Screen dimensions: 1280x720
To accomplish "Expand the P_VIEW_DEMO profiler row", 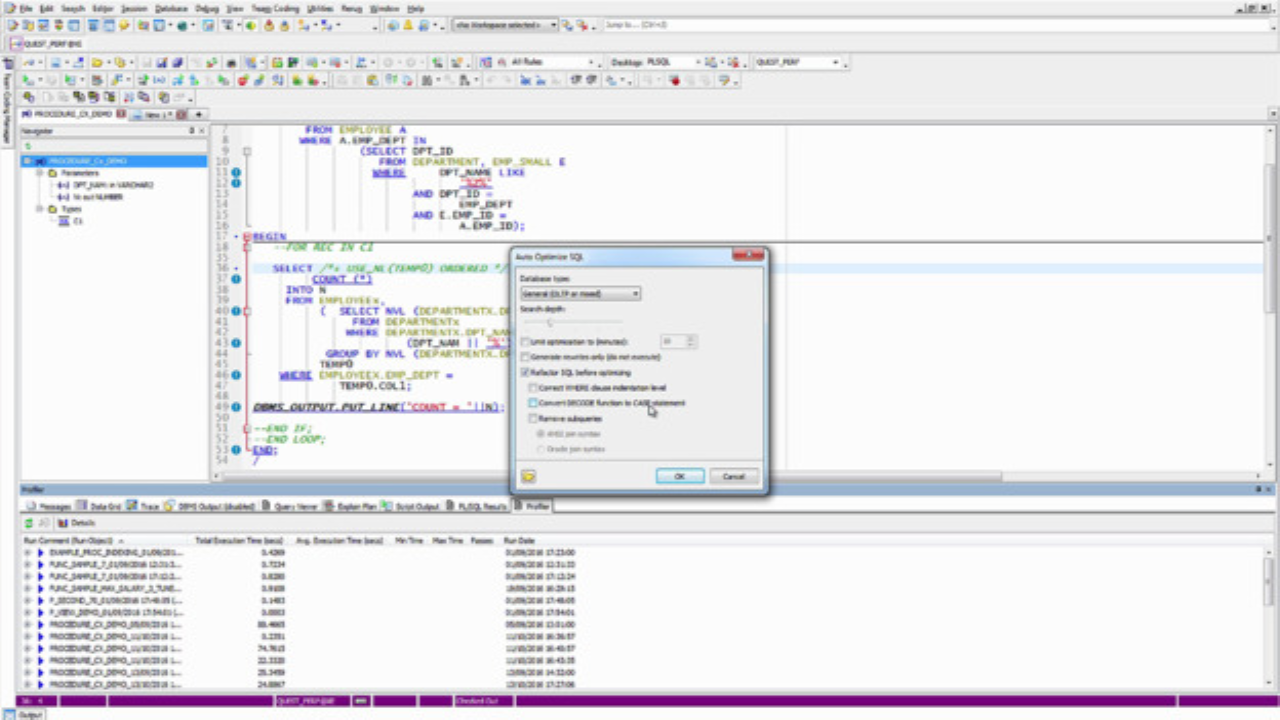I will 29,613.
